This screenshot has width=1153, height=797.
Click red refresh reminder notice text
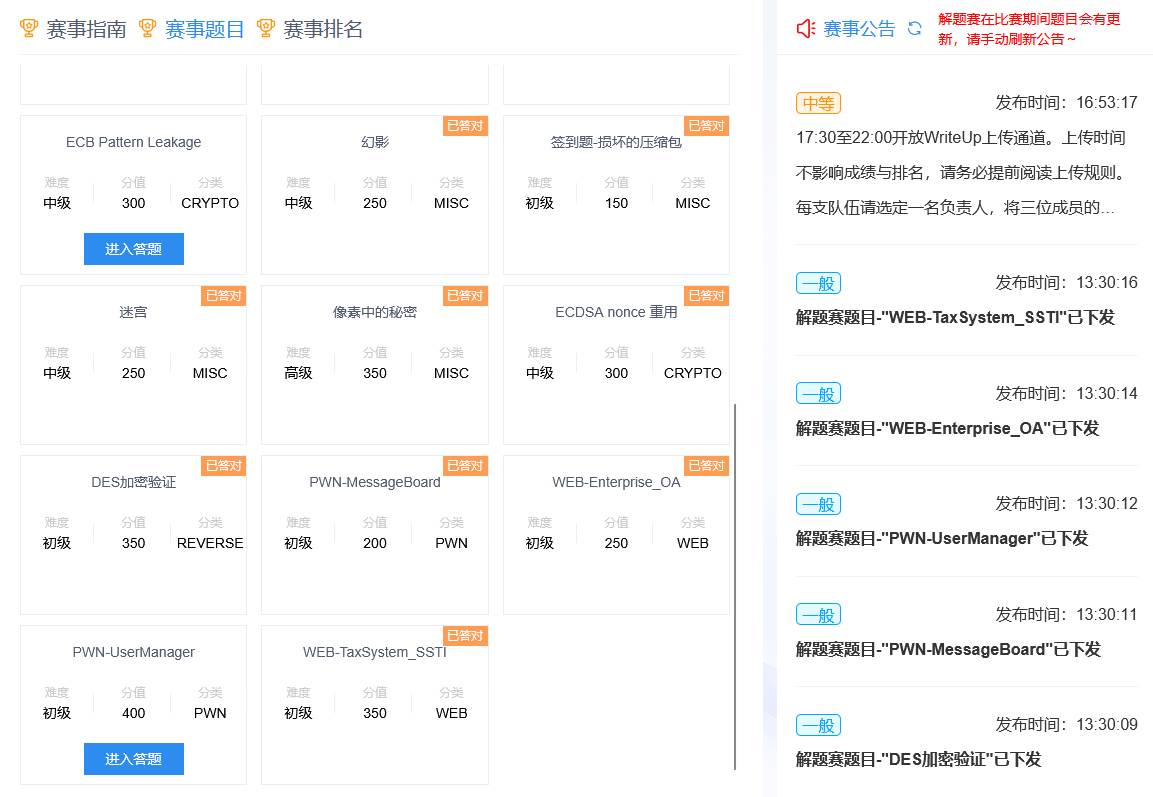1029,29
